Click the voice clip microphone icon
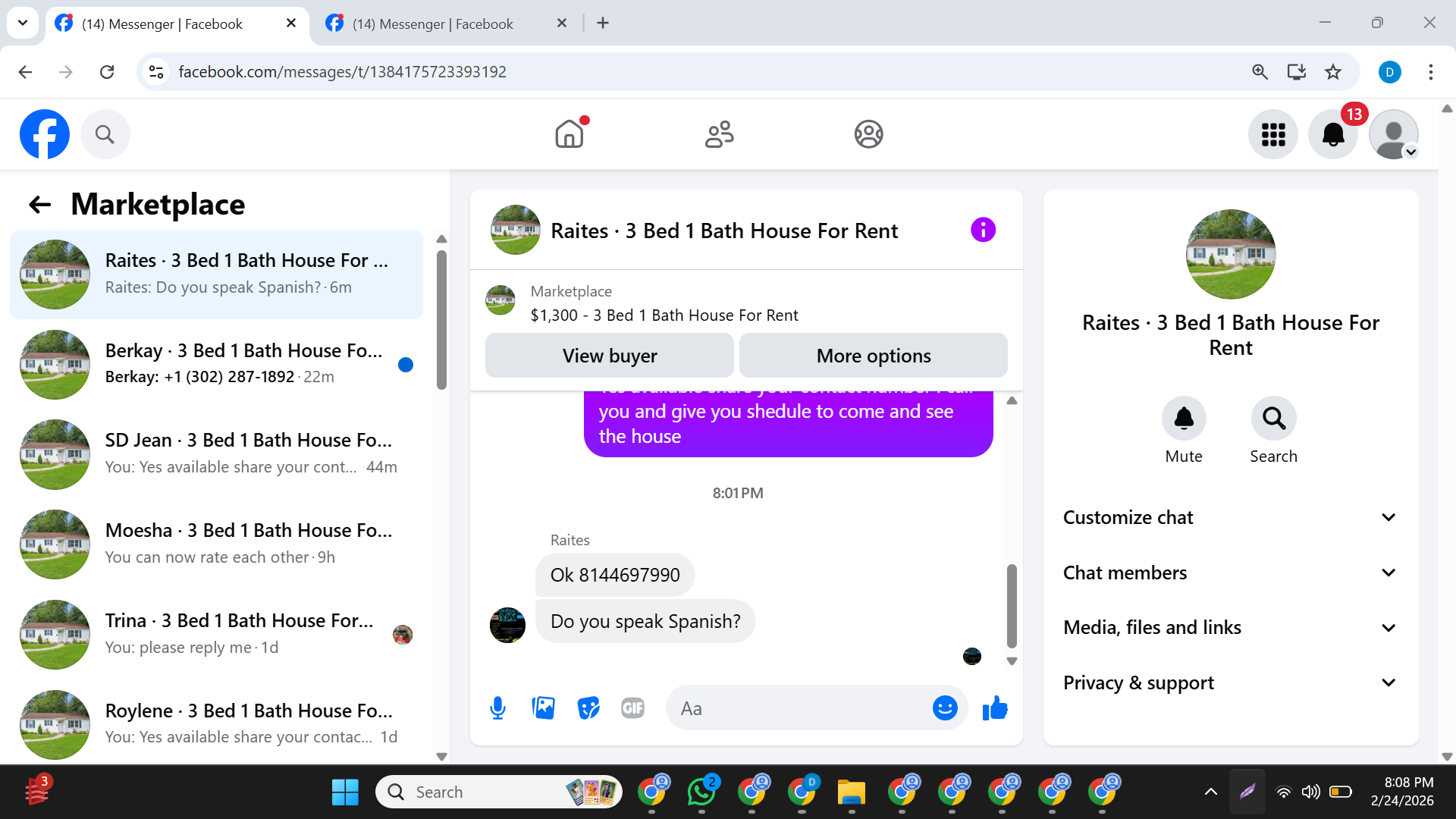Screen dimensions: 1456x819 click(497, 708)
